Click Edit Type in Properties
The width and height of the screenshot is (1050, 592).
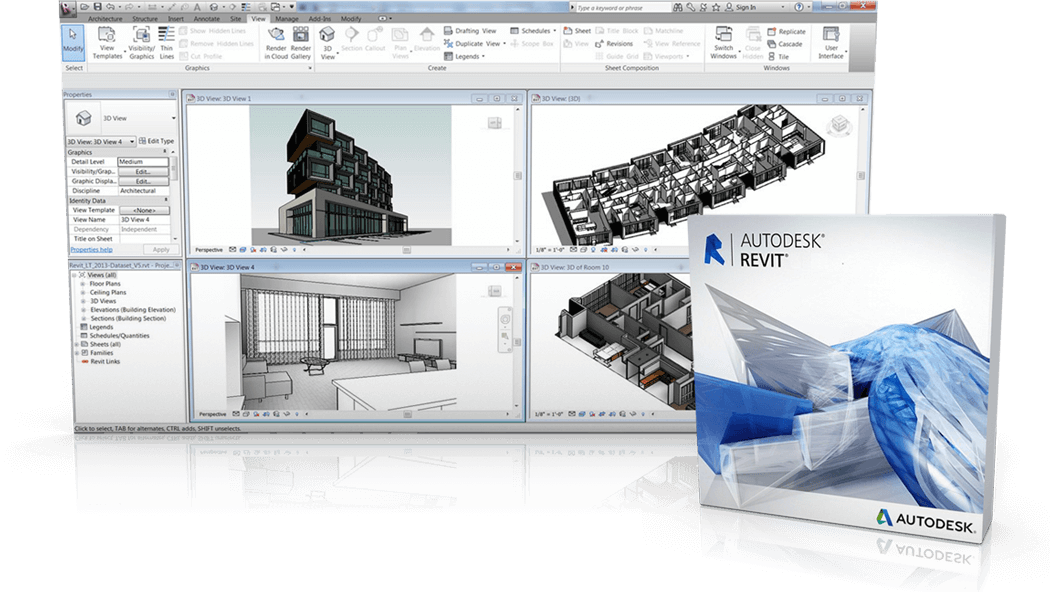pyautogui.click(x=157, y=141)
